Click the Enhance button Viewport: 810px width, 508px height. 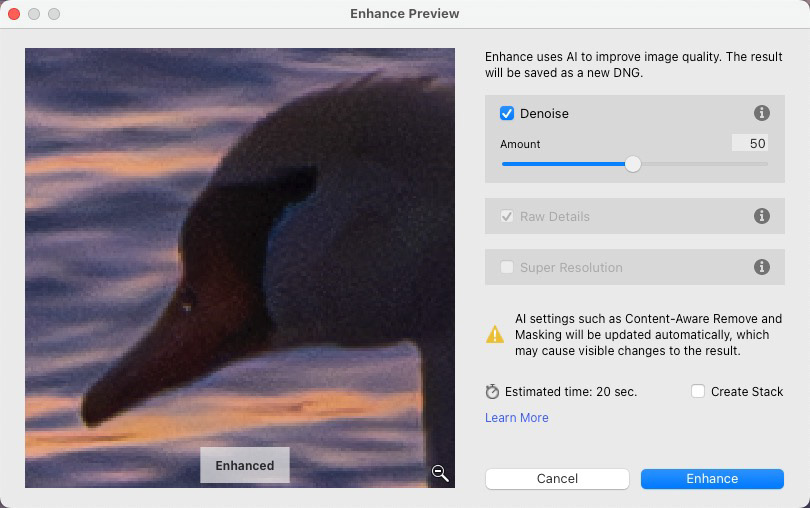tap(712, 479)
